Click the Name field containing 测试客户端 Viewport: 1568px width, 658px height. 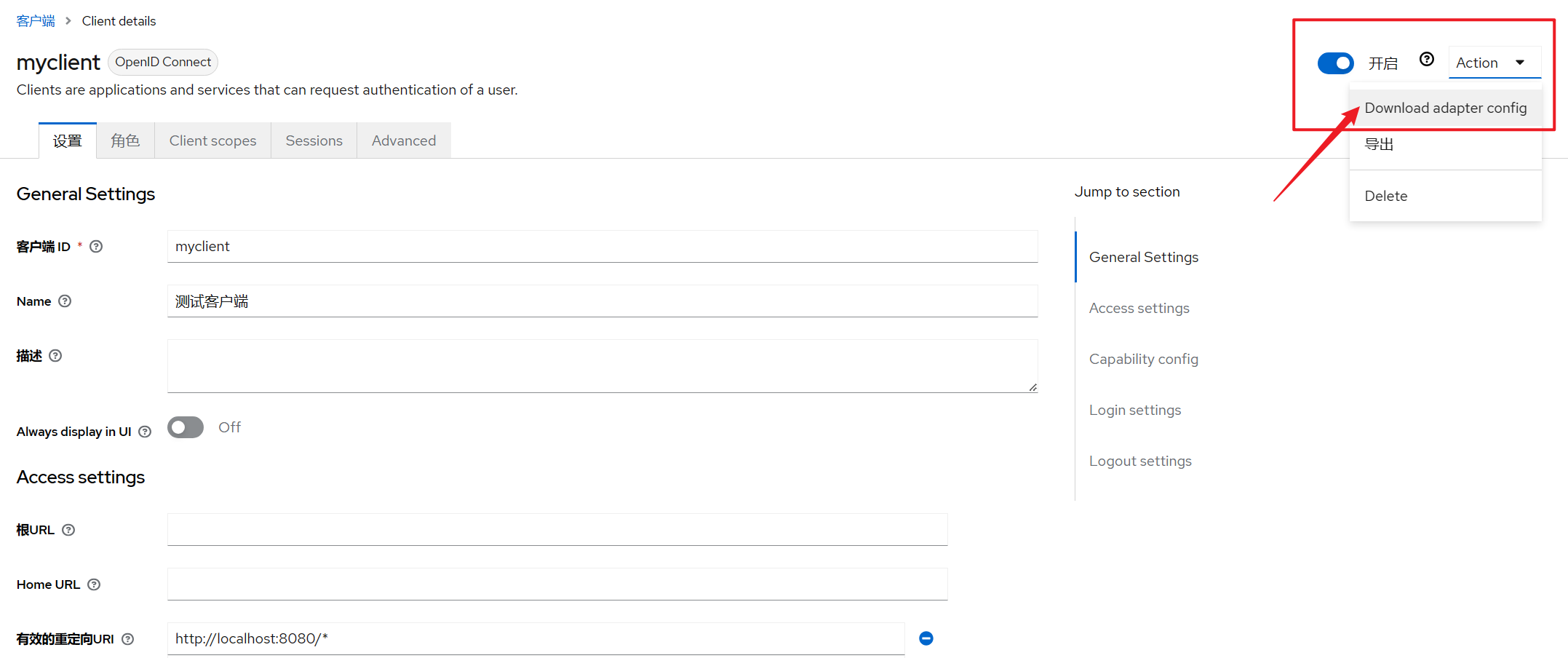click(602, 301)
